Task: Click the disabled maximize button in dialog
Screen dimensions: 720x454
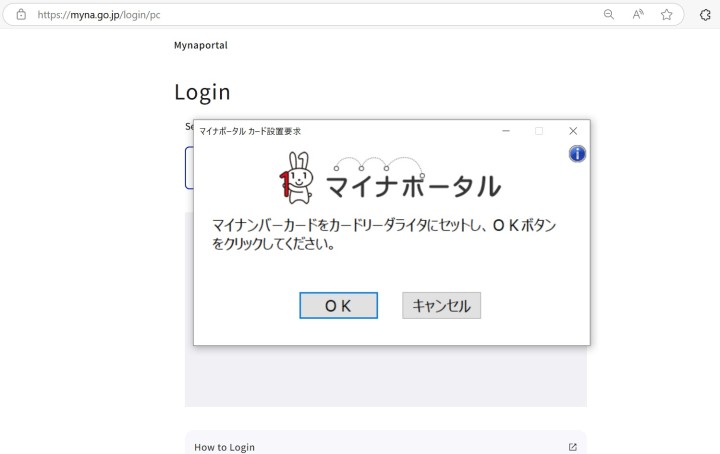Action: click(x=539, y=131)
